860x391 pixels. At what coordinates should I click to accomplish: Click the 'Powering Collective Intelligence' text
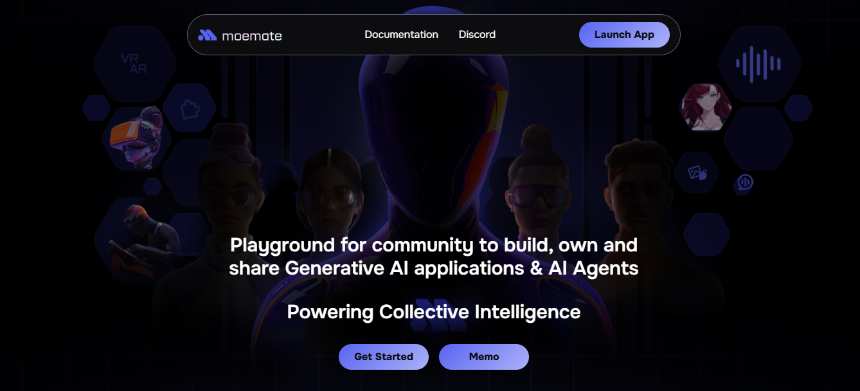coord(433,312)
